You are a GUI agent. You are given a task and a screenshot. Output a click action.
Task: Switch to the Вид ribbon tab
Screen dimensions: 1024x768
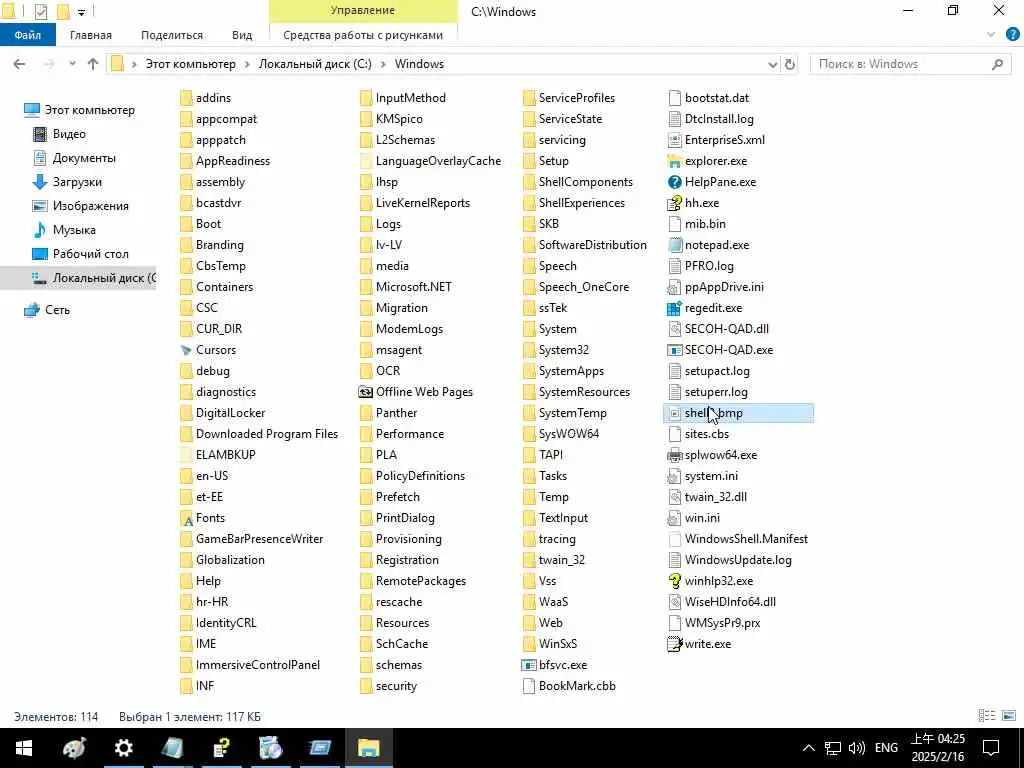pyautogui.click(x=242, y=35)
